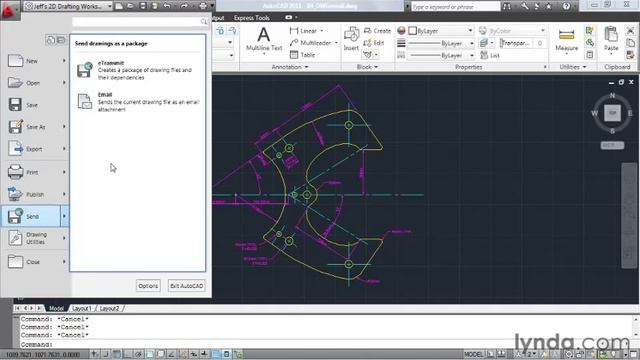Select the Table annotation tool

[x=302, y=55]
